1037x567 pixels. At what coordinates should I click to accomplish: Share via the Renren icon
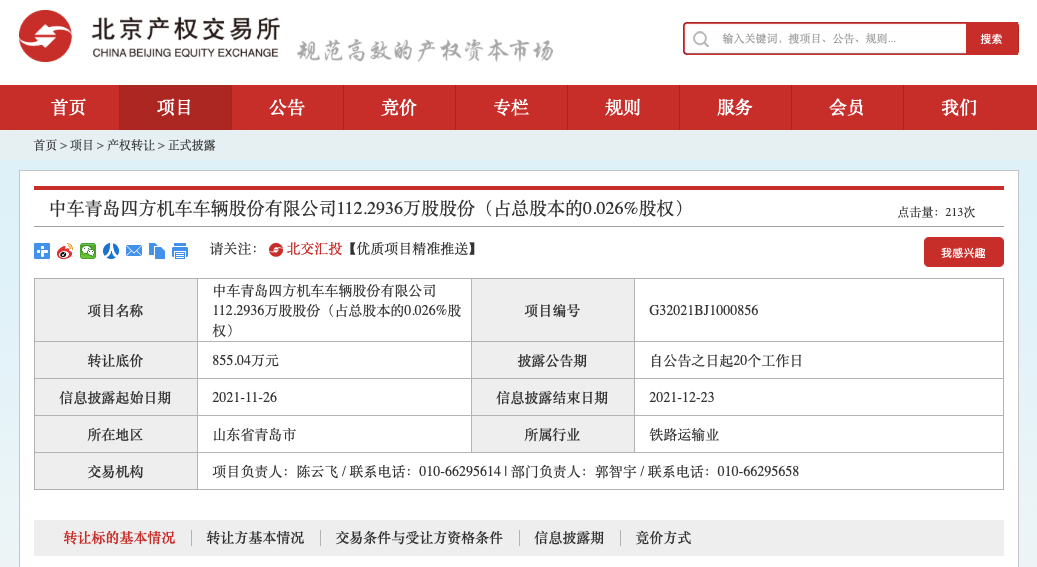(110, 251)
